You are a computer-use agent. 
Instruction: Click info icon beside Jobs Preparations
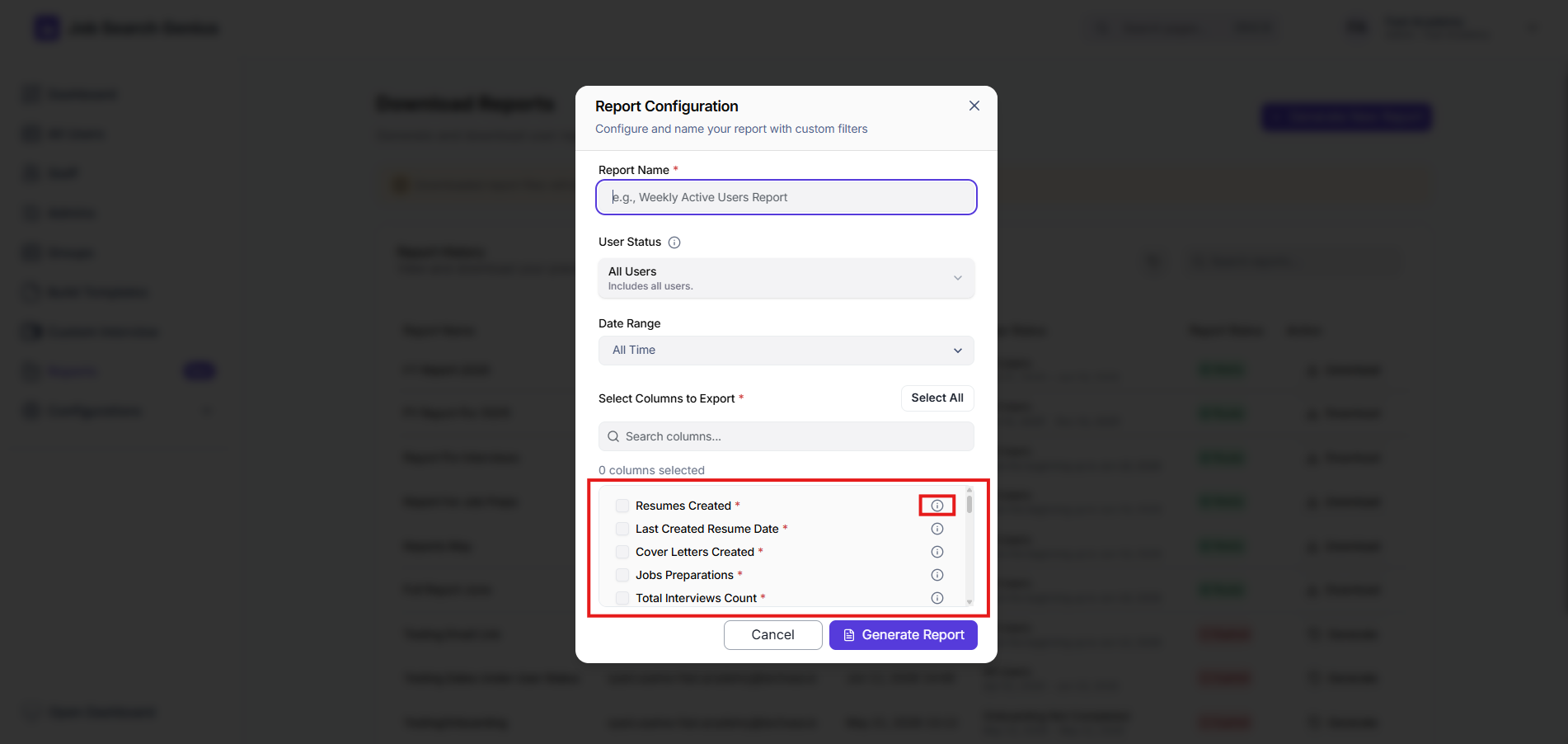coord(937,575)
